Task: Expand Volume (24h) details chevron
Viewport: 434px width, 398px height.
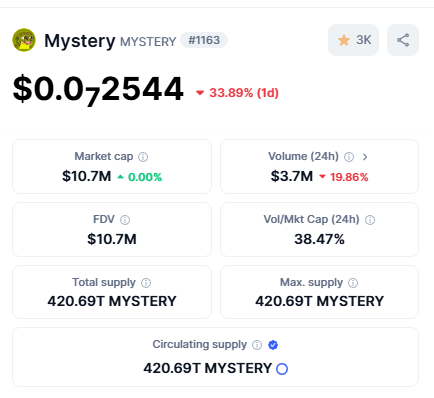Action: 365,157
